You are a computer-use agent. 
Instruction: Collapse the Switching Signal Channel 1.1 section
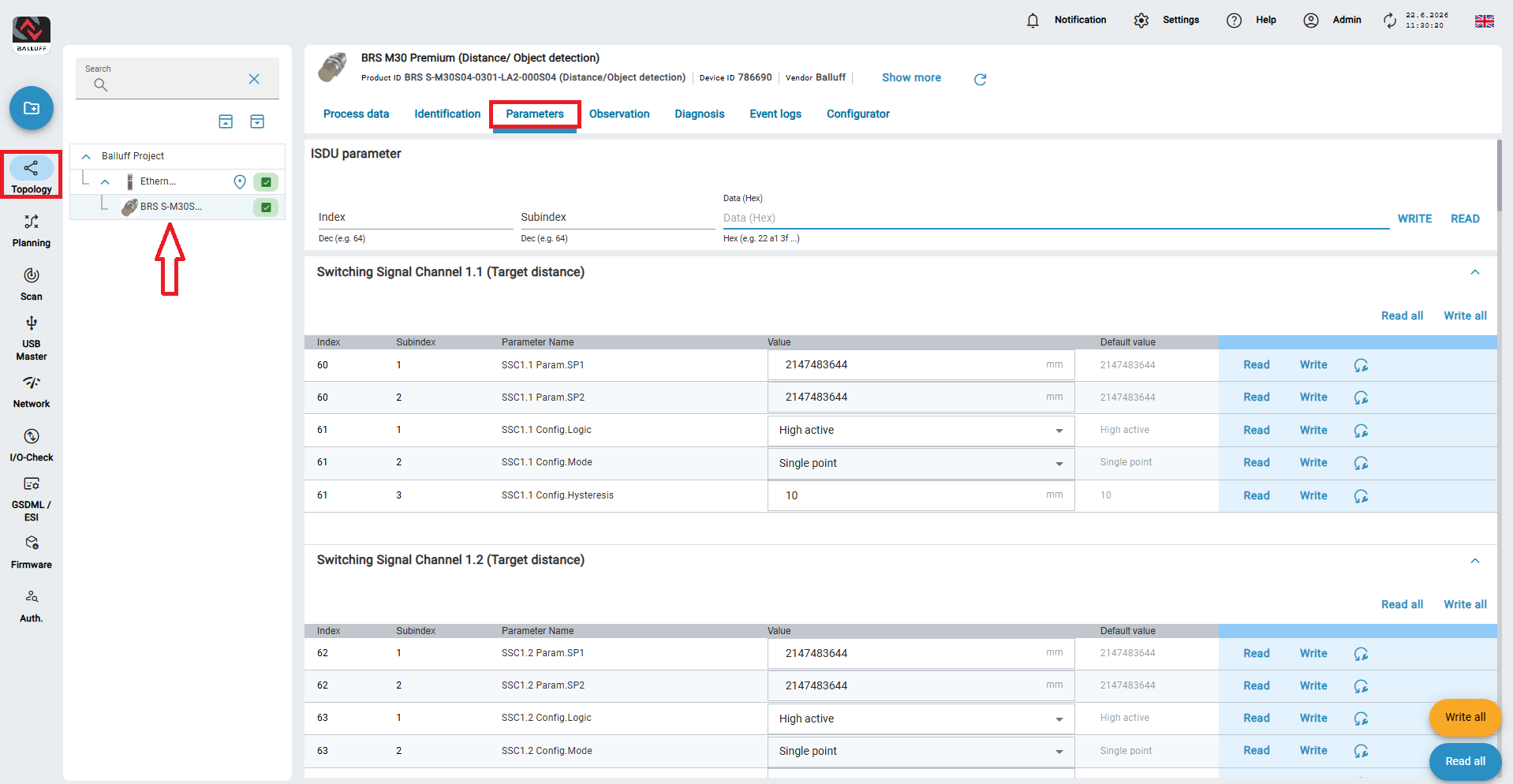[x=1475, y=272]
